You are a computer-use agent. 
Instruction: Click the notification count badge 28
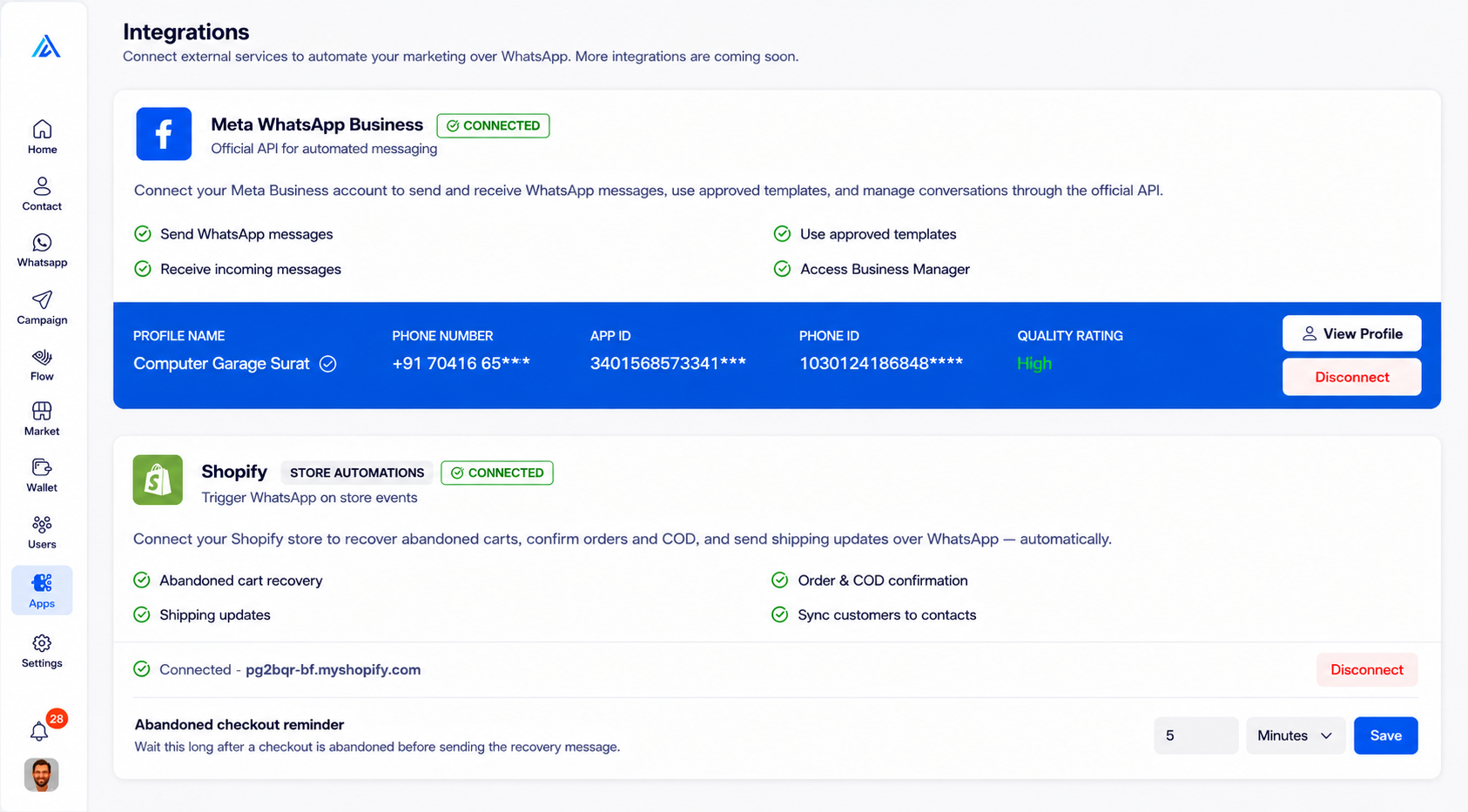pos(57,719)
